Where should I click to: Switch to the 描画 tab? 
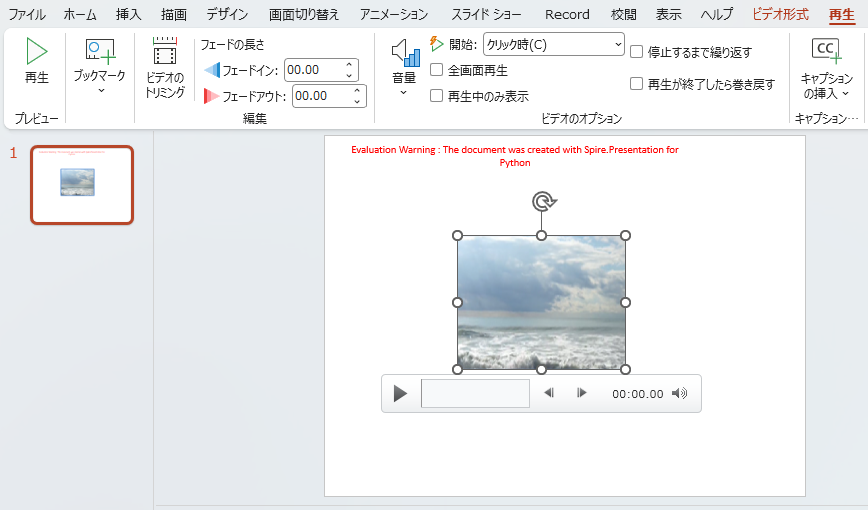(173, 14)
